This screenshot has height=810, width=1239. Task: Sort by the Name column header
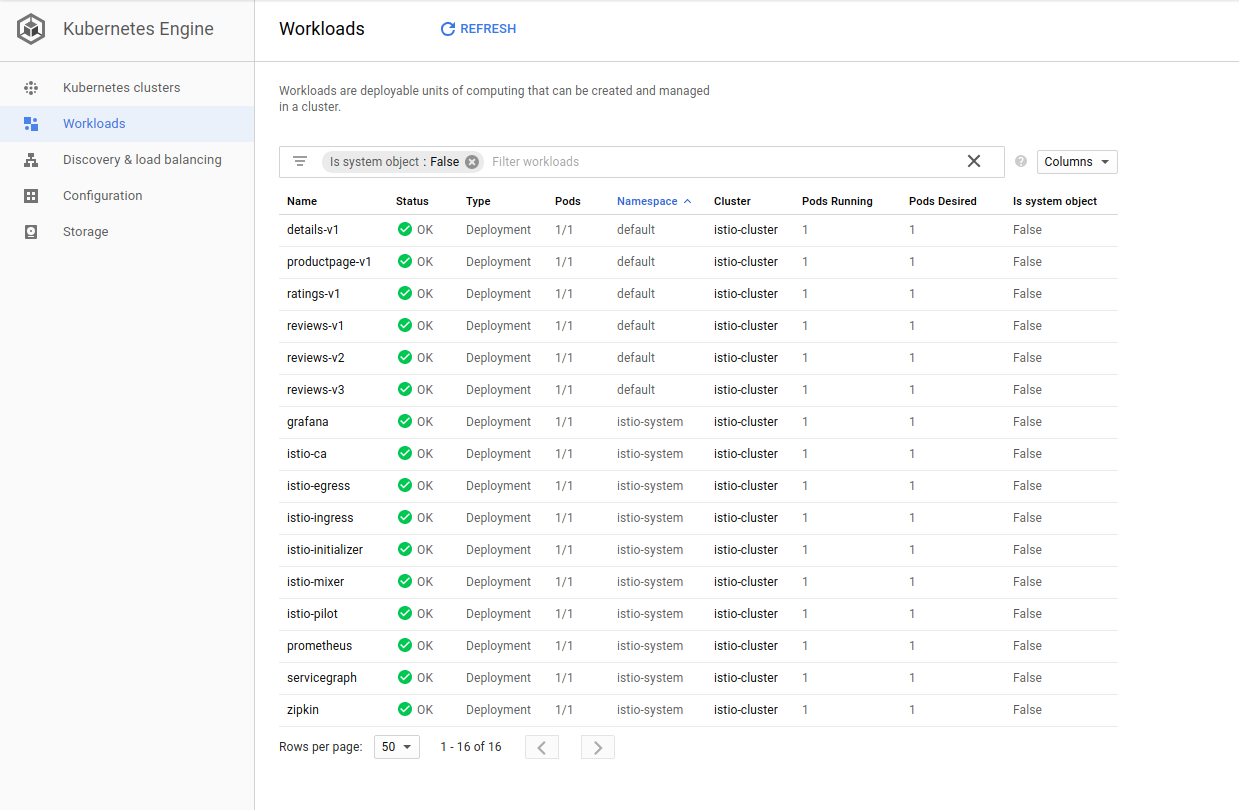(302, 201)
